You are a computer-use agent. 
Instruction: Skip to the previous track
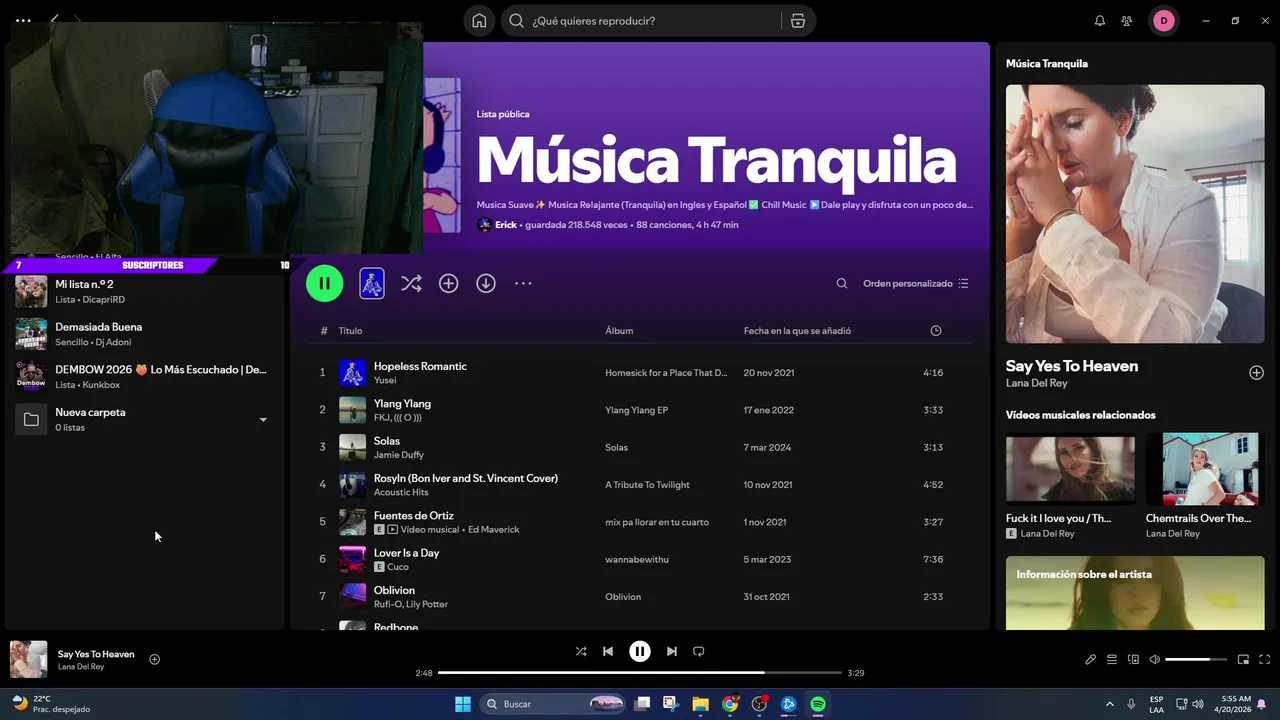click(607, 651)
